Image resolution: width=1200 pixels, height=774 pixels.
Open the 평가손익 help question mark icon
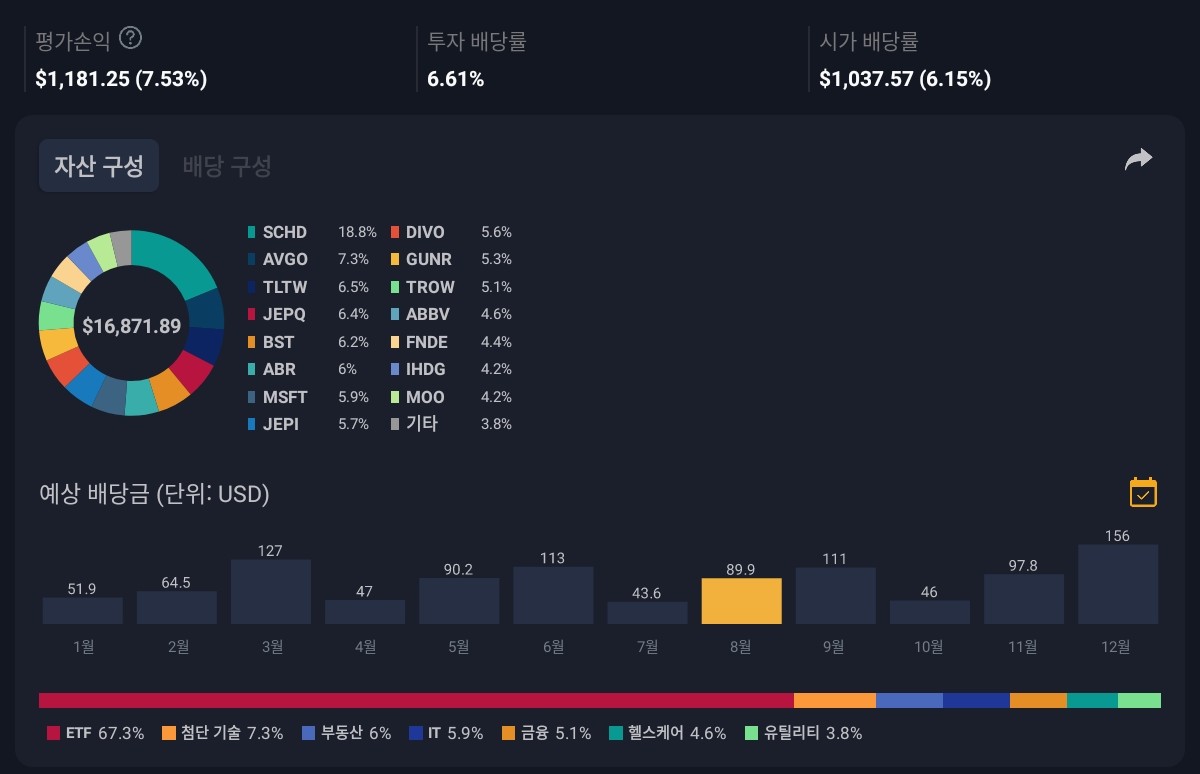(x=130, y=39)
